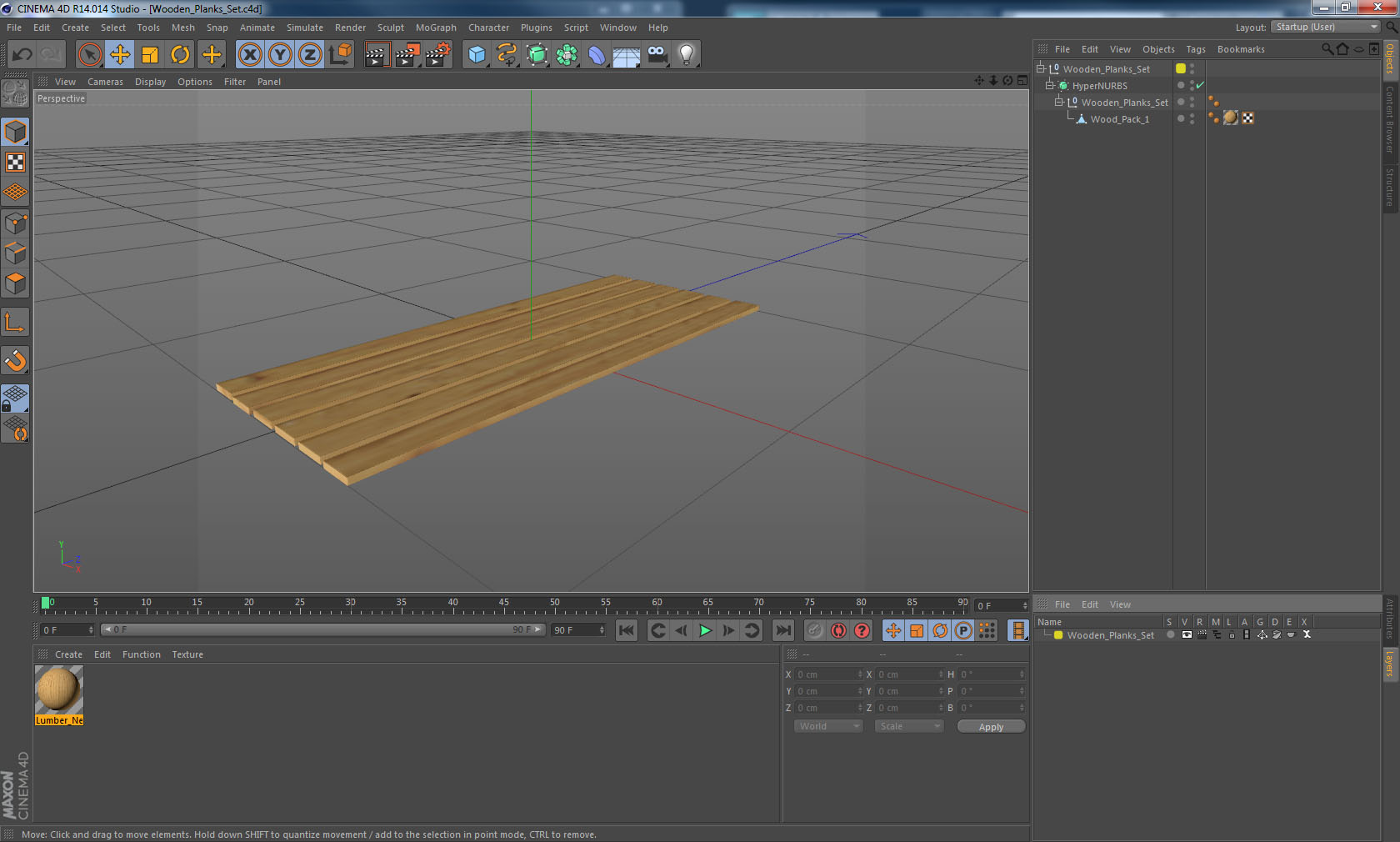Open the spline pen tool icon
This screenshot has height=842, width=1400.
point(507,55)
